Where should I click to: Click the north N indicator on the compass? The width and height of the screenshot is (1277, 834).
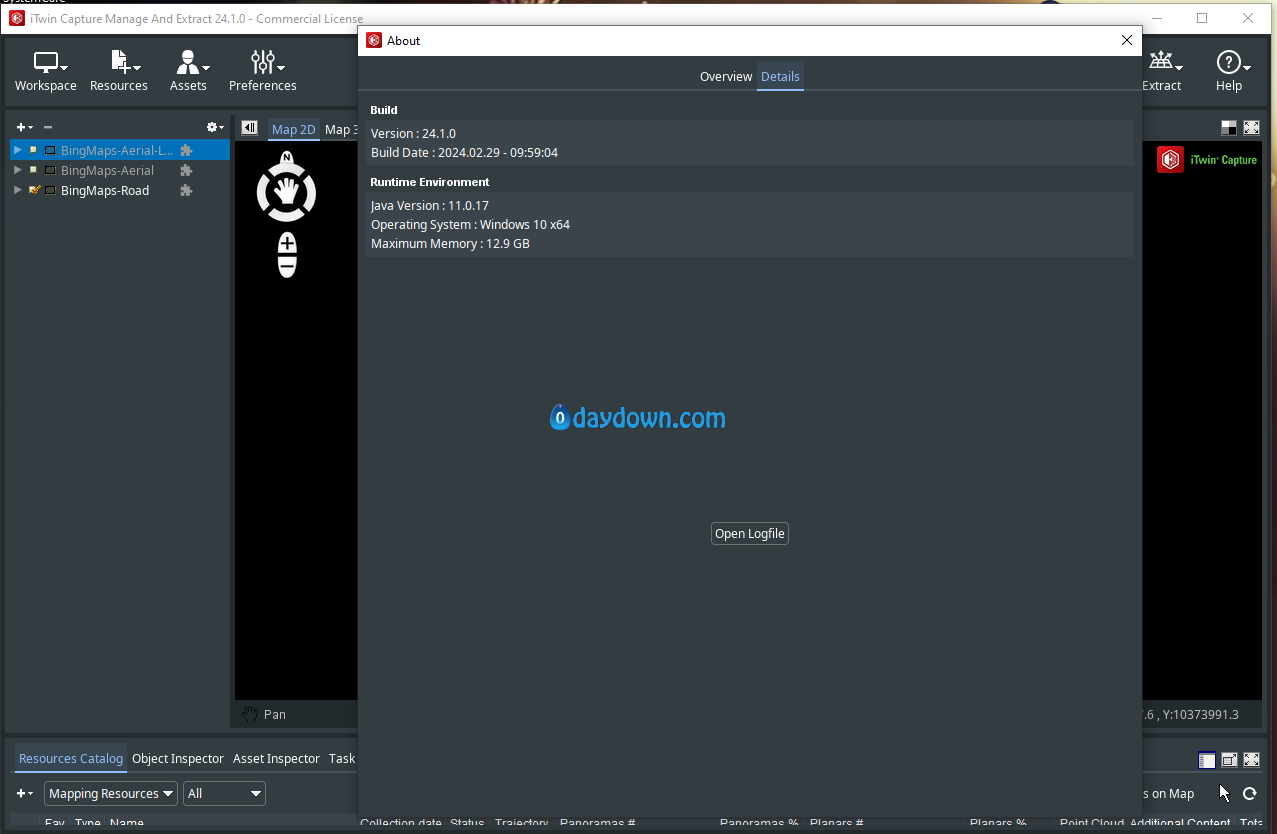(x=287, y=157)
